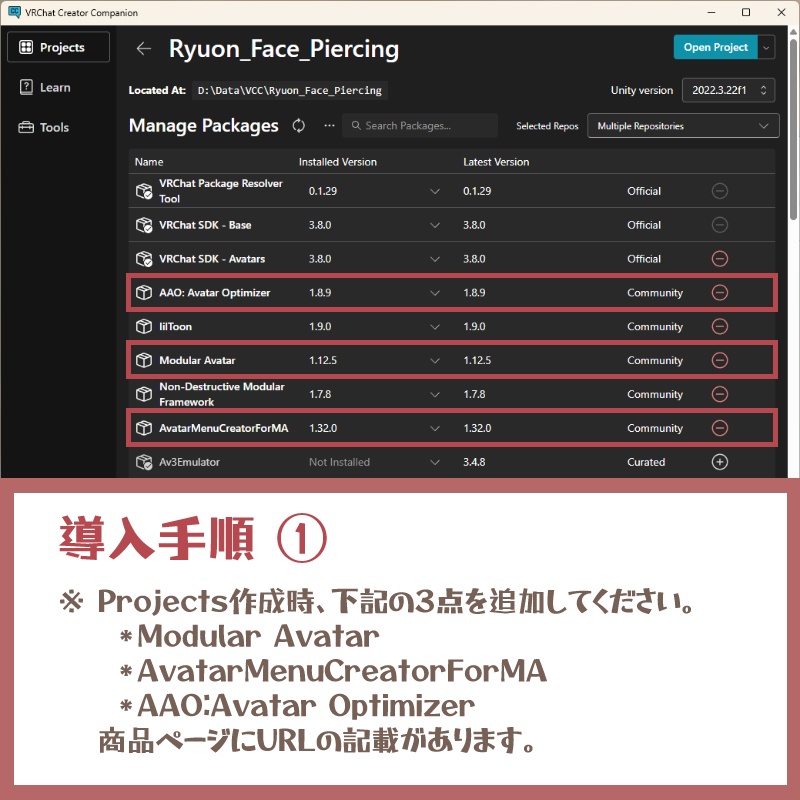800x800 pixels.
Task: Open version dropdown for AAO: Avatar Optimizer
Action: pyautogui.click(x=435, y=293)
